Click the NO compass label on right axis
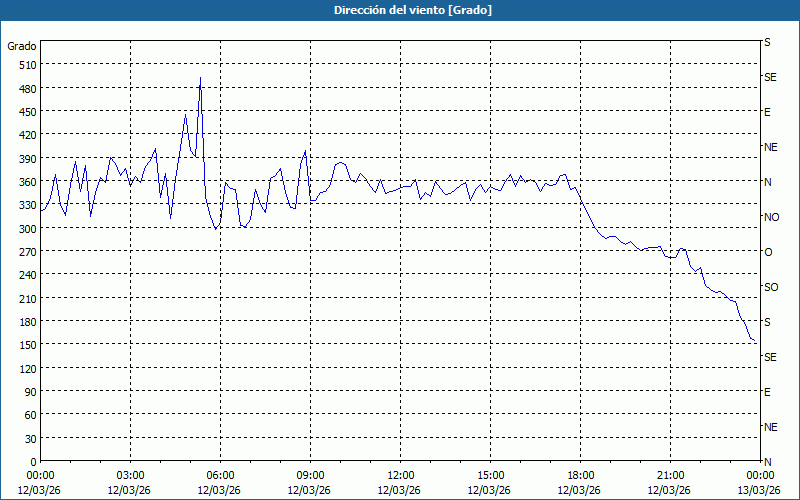Viewport: 800px width, 500px height. pyautogui.click(x=771, y=217)
